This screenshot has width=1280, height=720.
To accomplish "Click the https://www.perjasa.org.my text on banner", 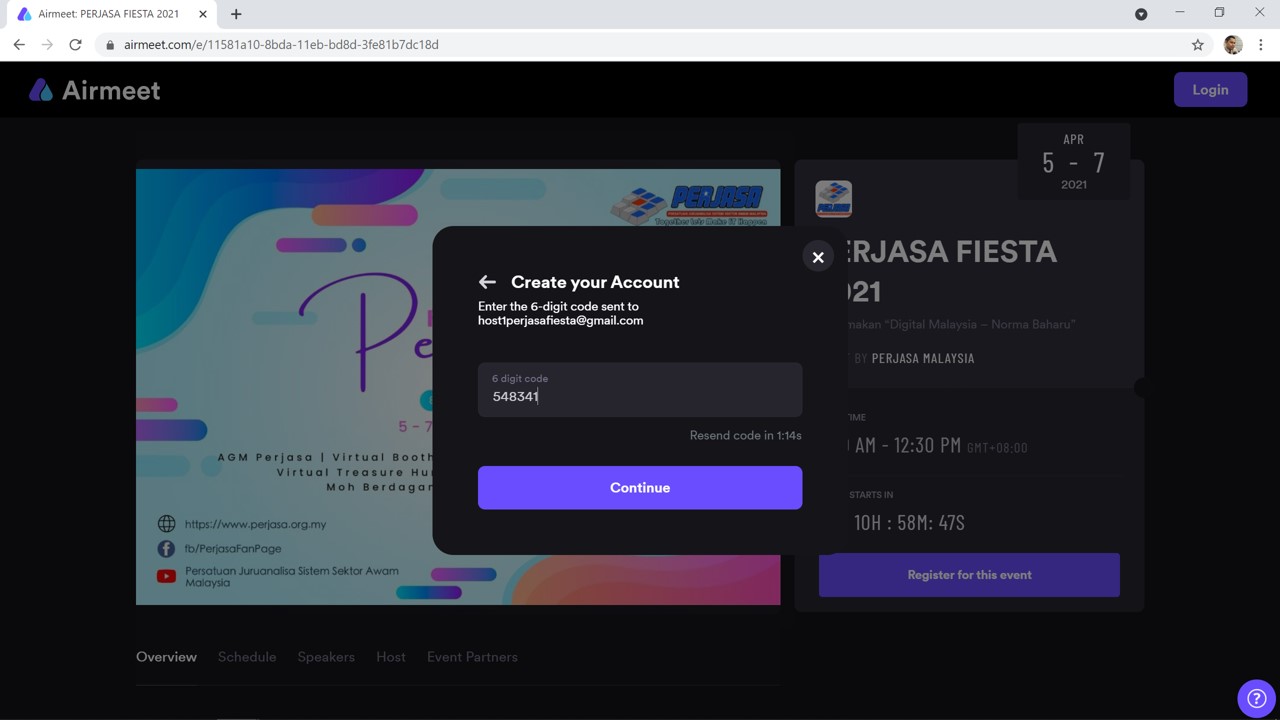I will click(255, 524).
